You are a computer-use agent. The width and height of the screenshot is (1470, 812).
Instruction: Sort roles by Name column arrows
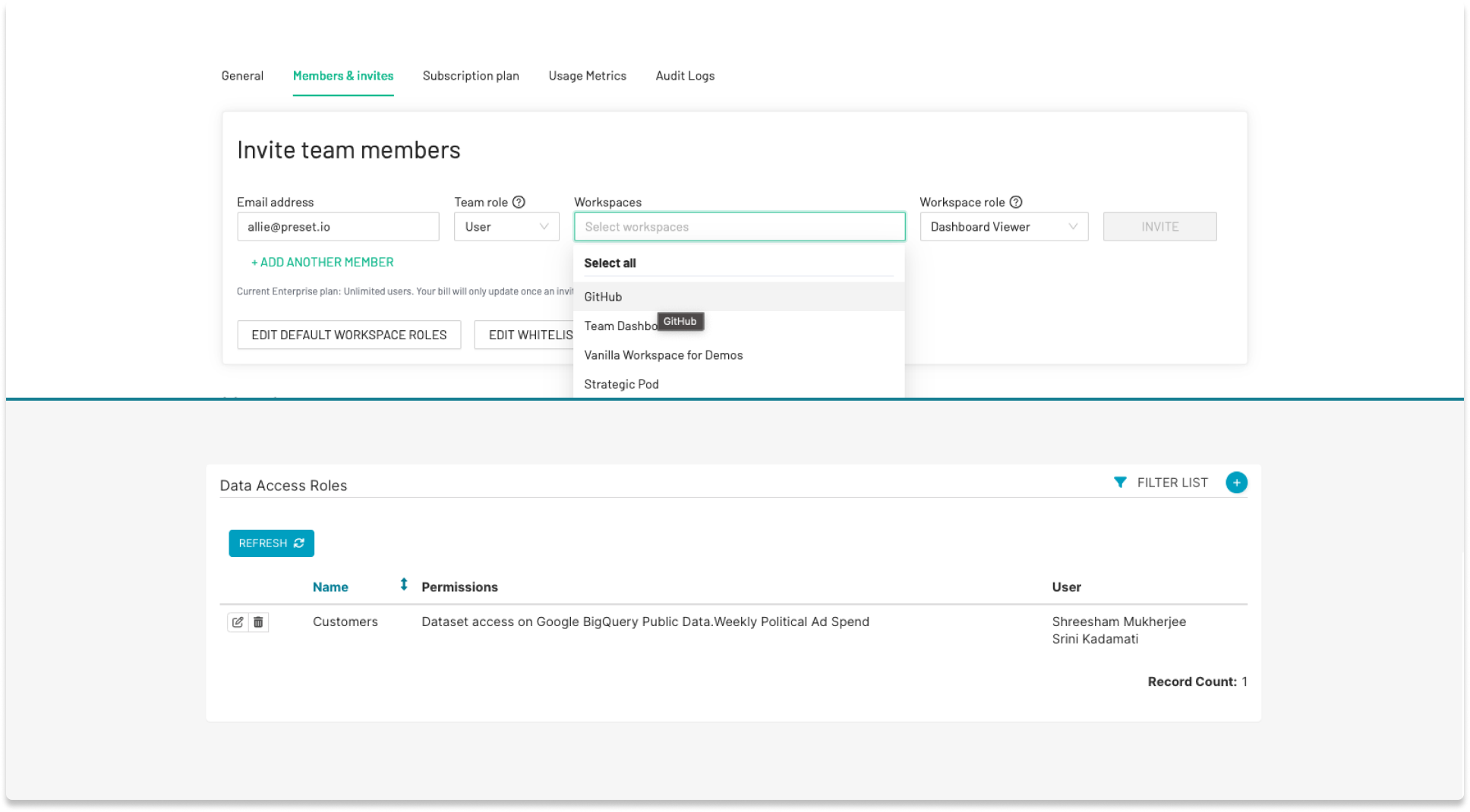click(404, 584)
